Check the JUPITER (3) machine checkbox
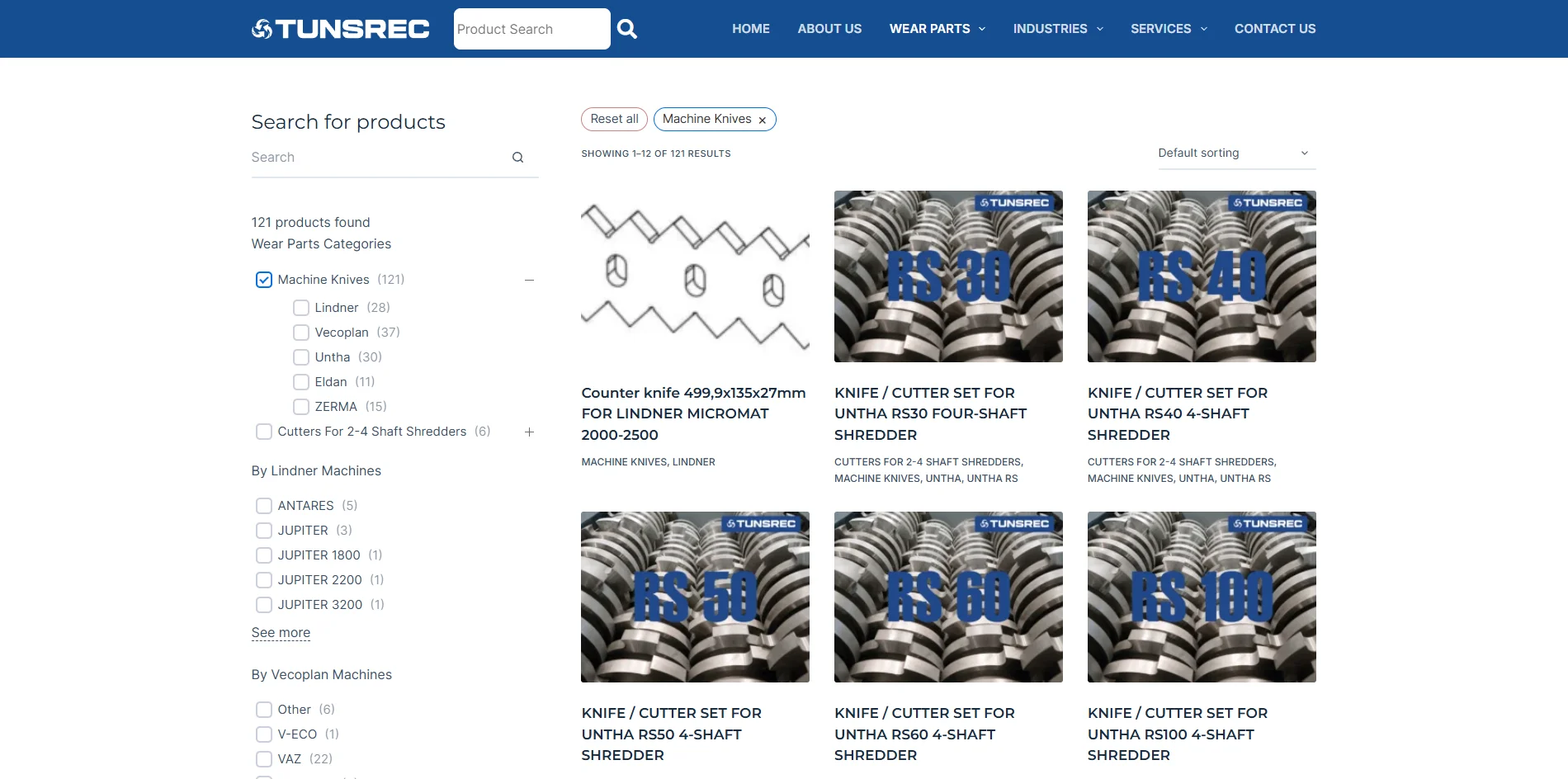Screen dimensions: 1568x779 [x=264, y=531]
